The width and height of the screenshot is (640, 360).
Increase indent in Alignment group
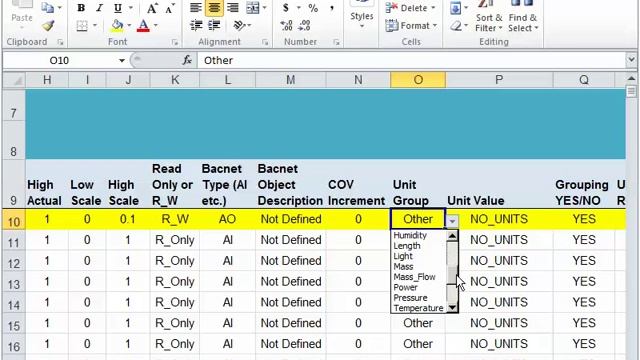[x=214, y=26]
